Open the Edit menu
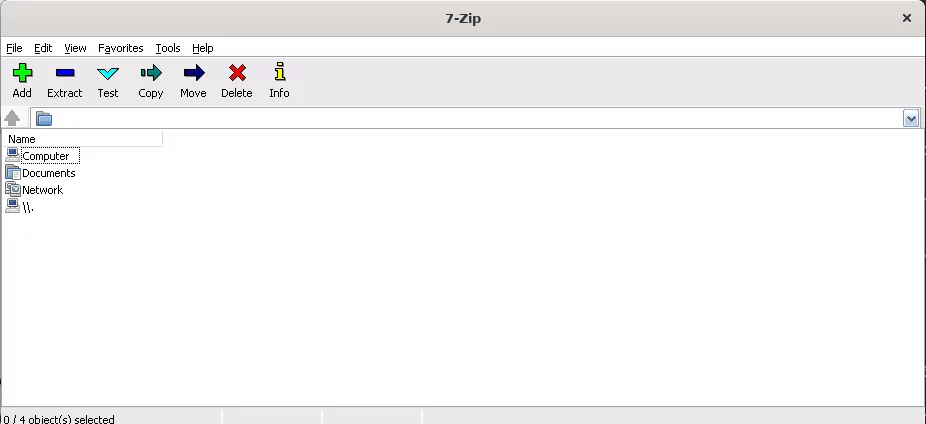Image resolution: width=926 pixels, height=424 pixels. [43, 48]
